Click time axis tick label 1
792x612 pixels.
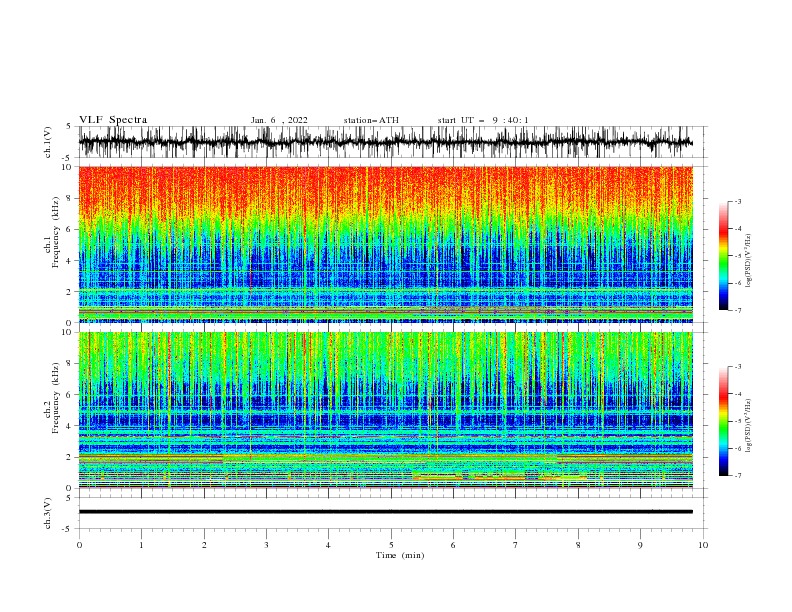pos(141,545)
